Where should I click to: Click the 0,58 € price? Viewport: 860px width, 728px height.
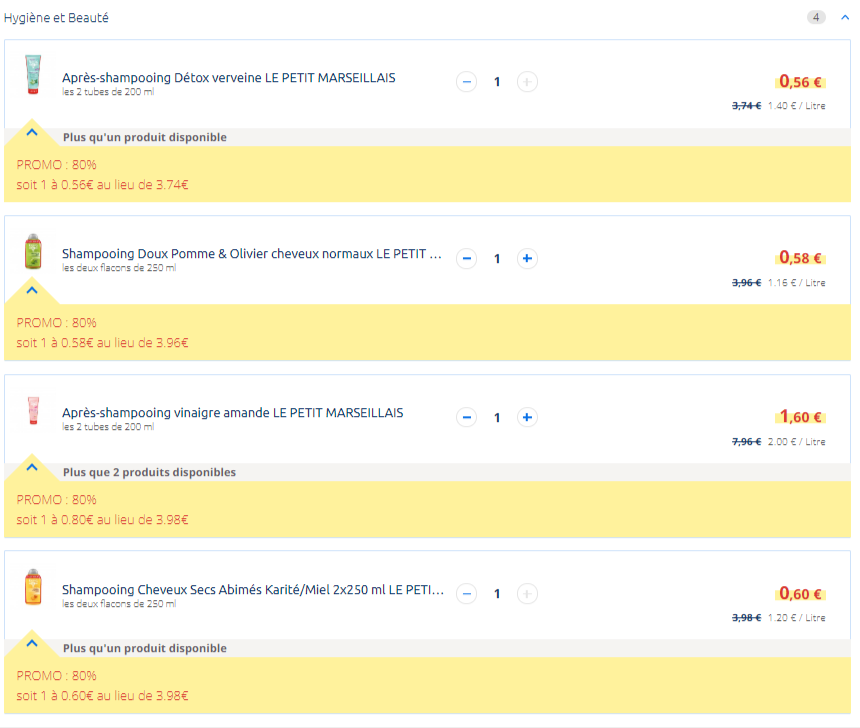[800, 258]
